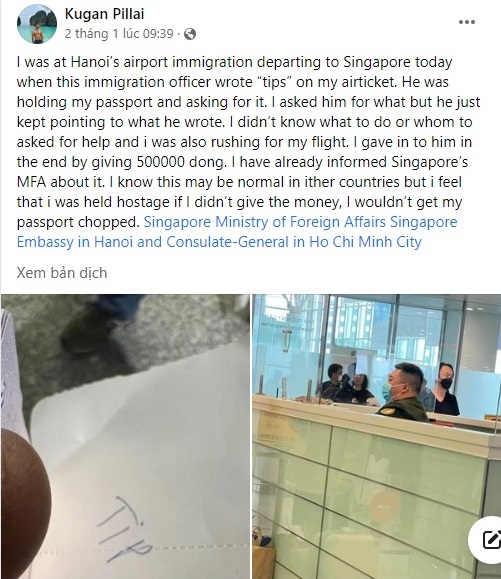501x579 pixels.
Task: Open the three-dots post options menu
Action: 467,22
